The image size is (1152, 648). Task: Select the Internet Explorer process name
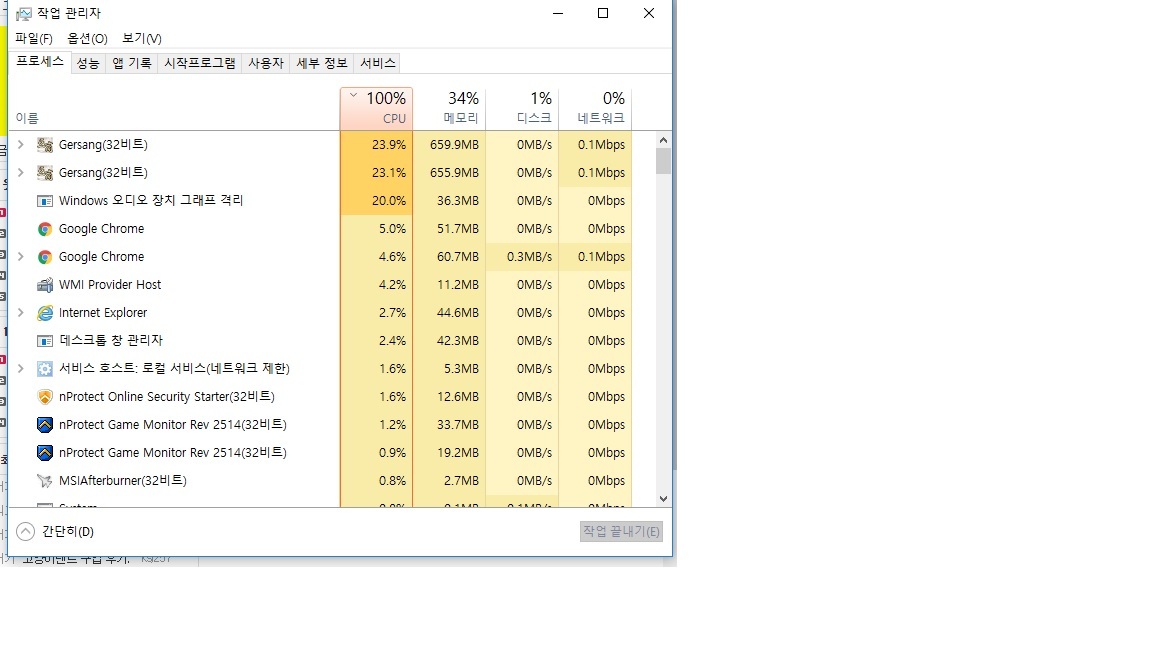[103, 312]
